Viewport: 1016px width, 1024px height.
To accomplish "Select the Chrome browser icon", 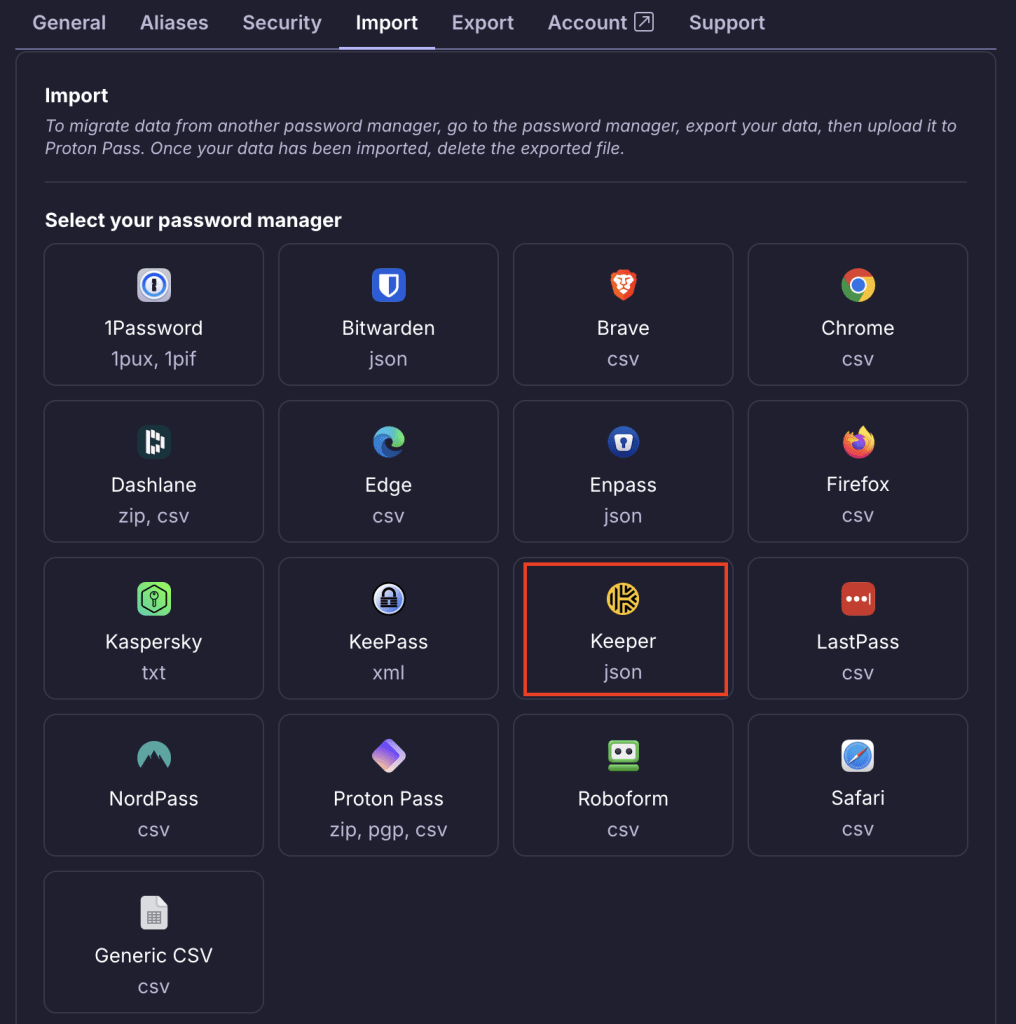I will coord(858,285).
